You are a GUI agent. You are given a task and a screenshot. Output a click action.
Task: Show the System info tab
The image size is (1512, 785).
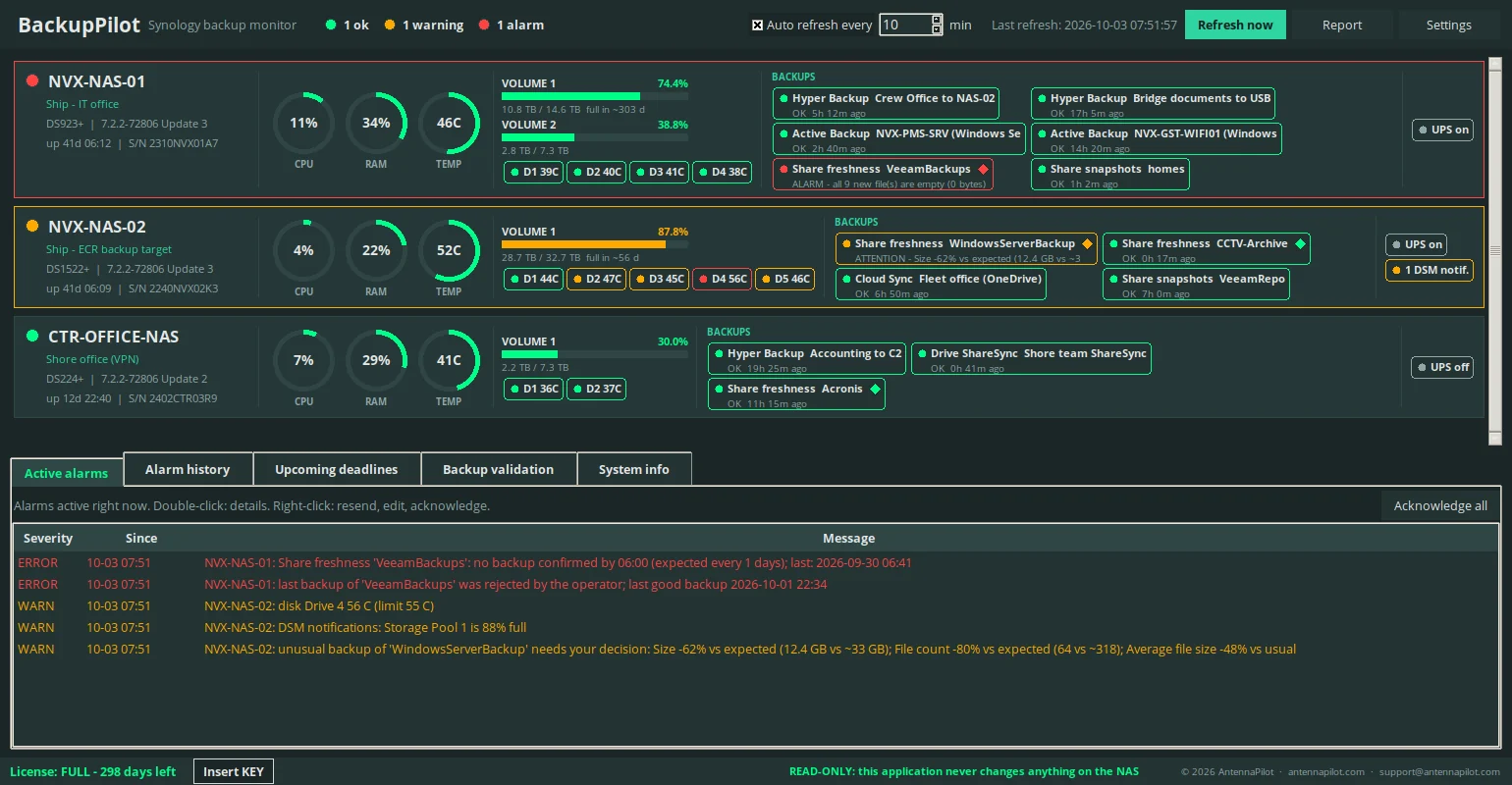pyautogui.click(x=634, y=469)
